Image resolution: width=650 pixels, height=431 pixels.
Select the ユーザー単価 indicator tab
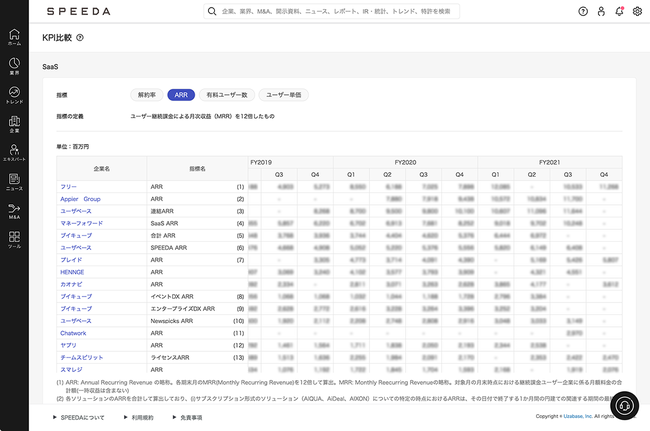pos(284,95)
